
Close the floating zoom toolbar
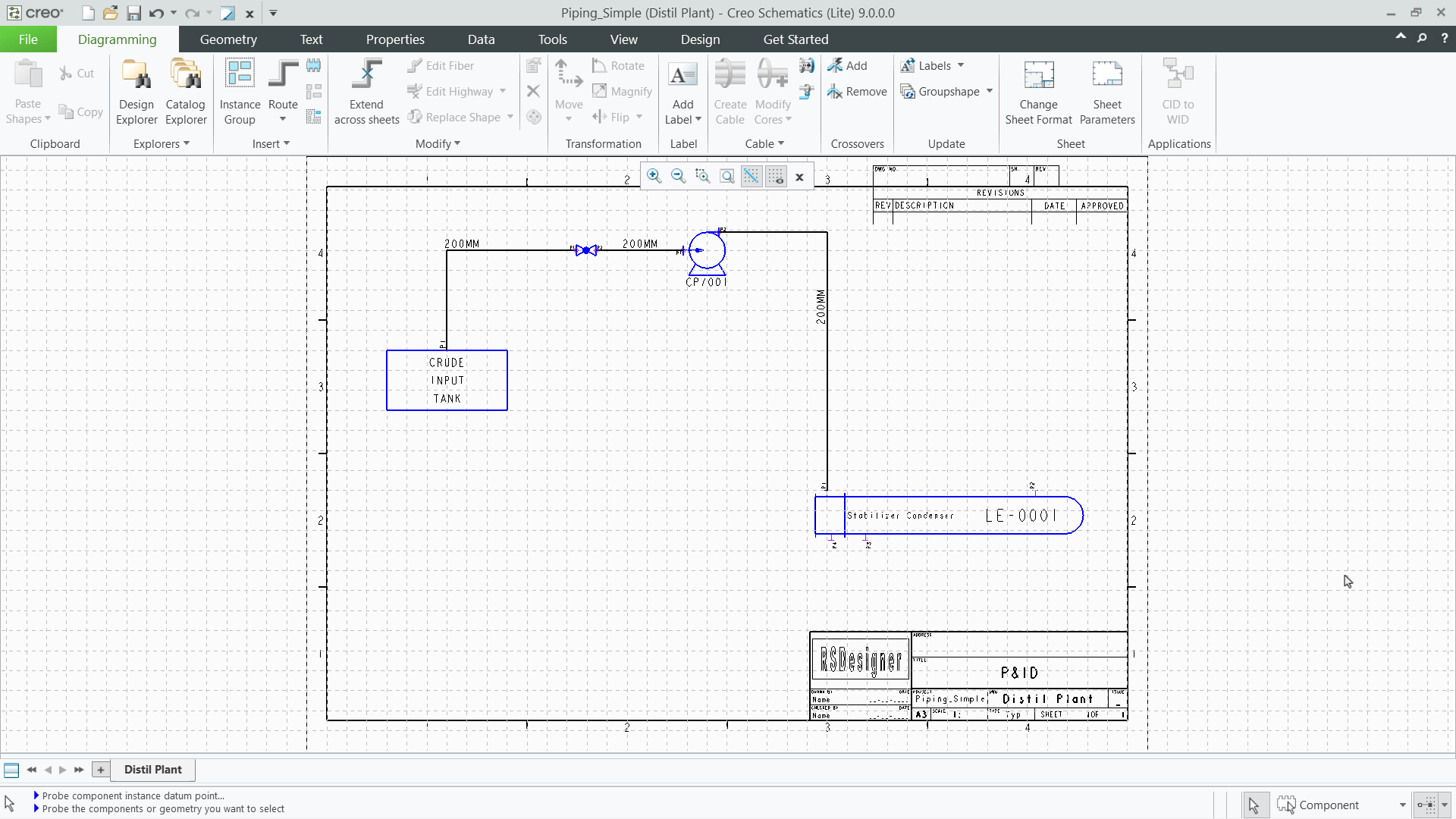point(799,177)
